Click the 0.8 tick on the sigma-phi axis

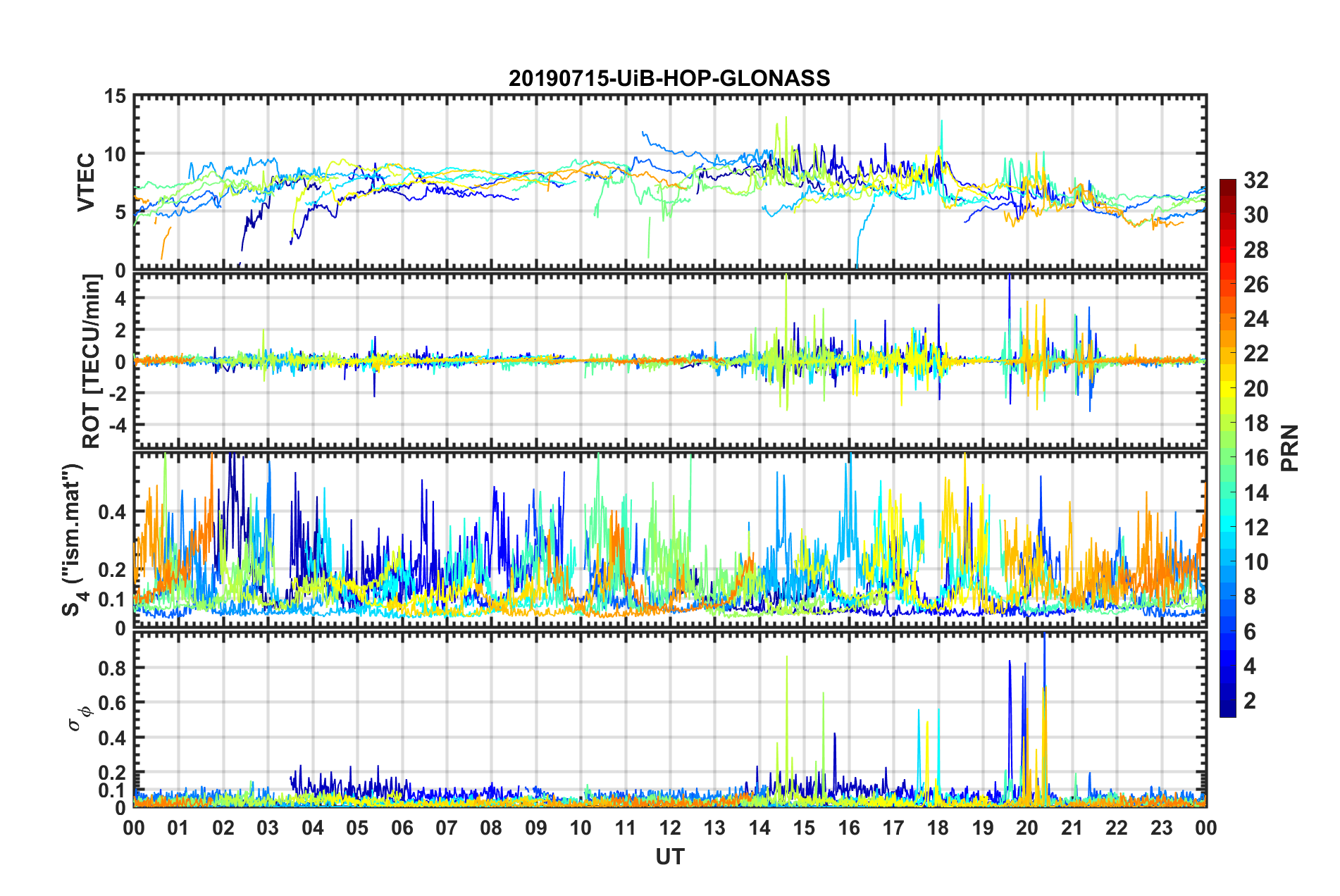(112, 668)
